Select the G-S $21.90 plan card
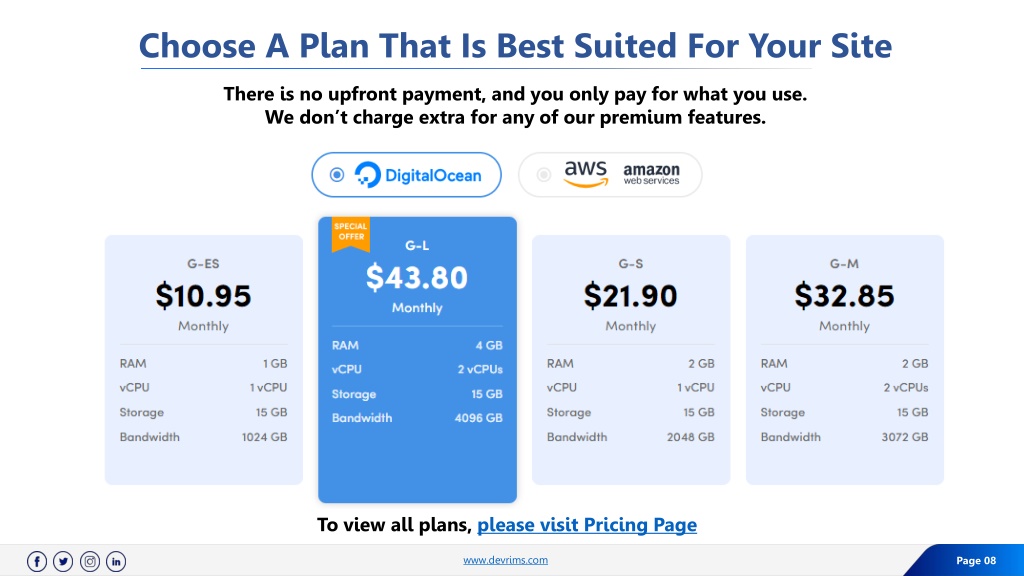Viewport: 1024px width, 576px height. 631,360
